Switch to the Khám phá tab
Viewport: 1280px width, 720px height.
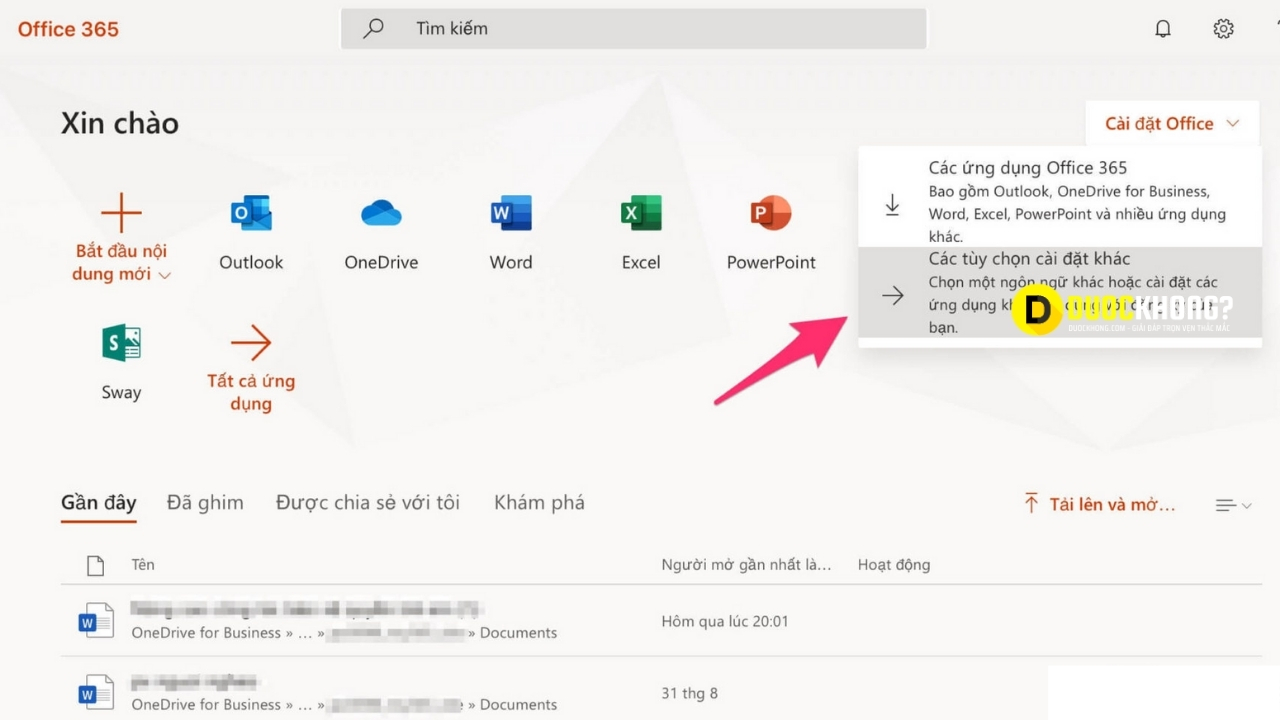point(539,502)
